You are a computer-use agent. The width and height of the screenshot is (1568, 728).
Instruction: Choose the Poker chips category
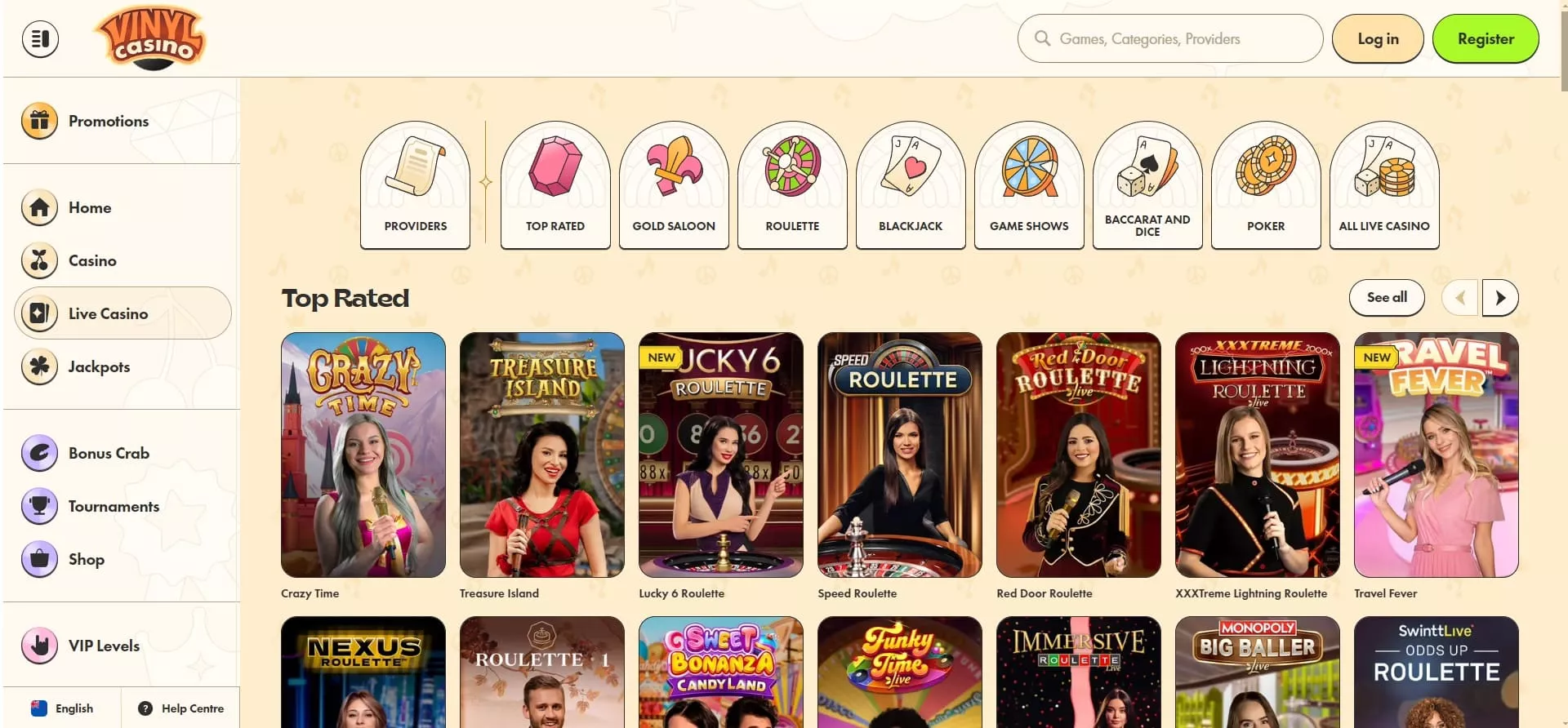(1266, 185)
